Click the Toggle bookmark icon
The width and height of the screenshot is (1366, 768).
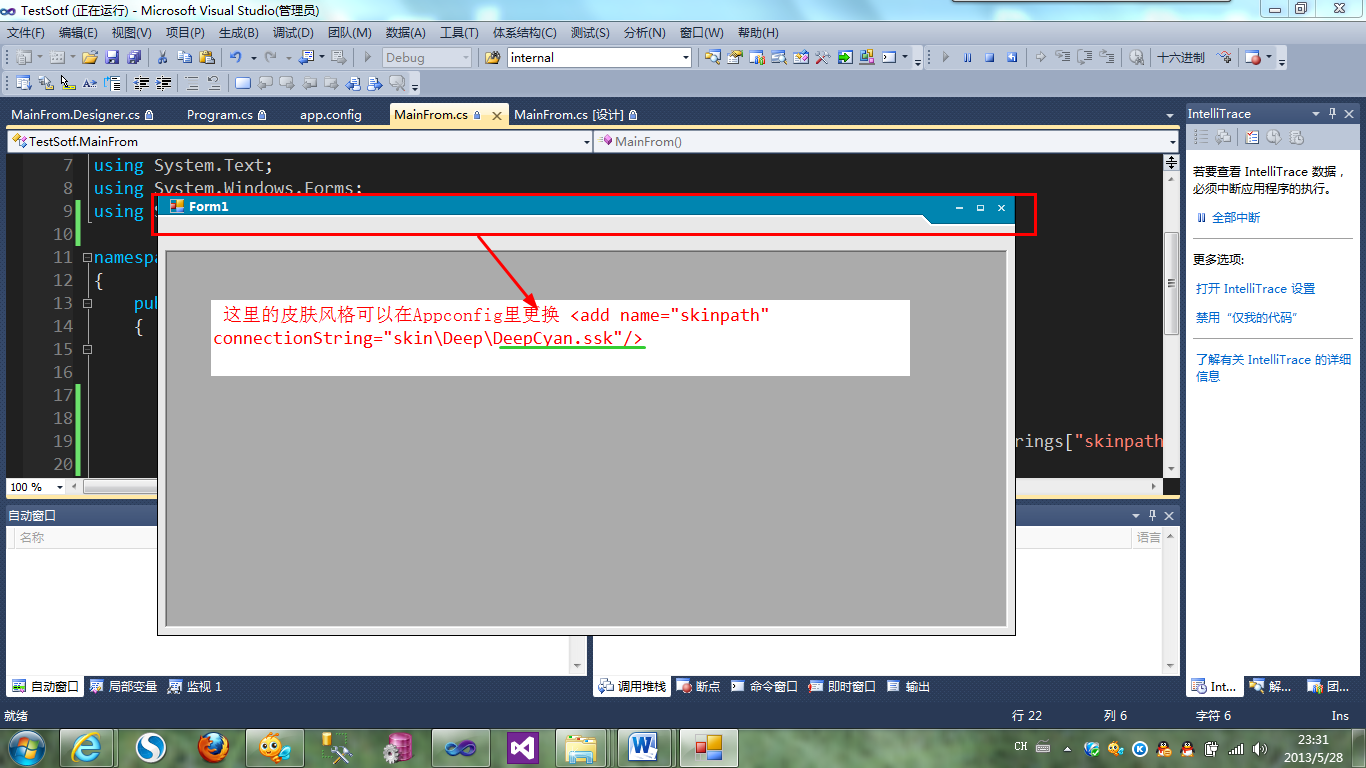tap(243, 83)
